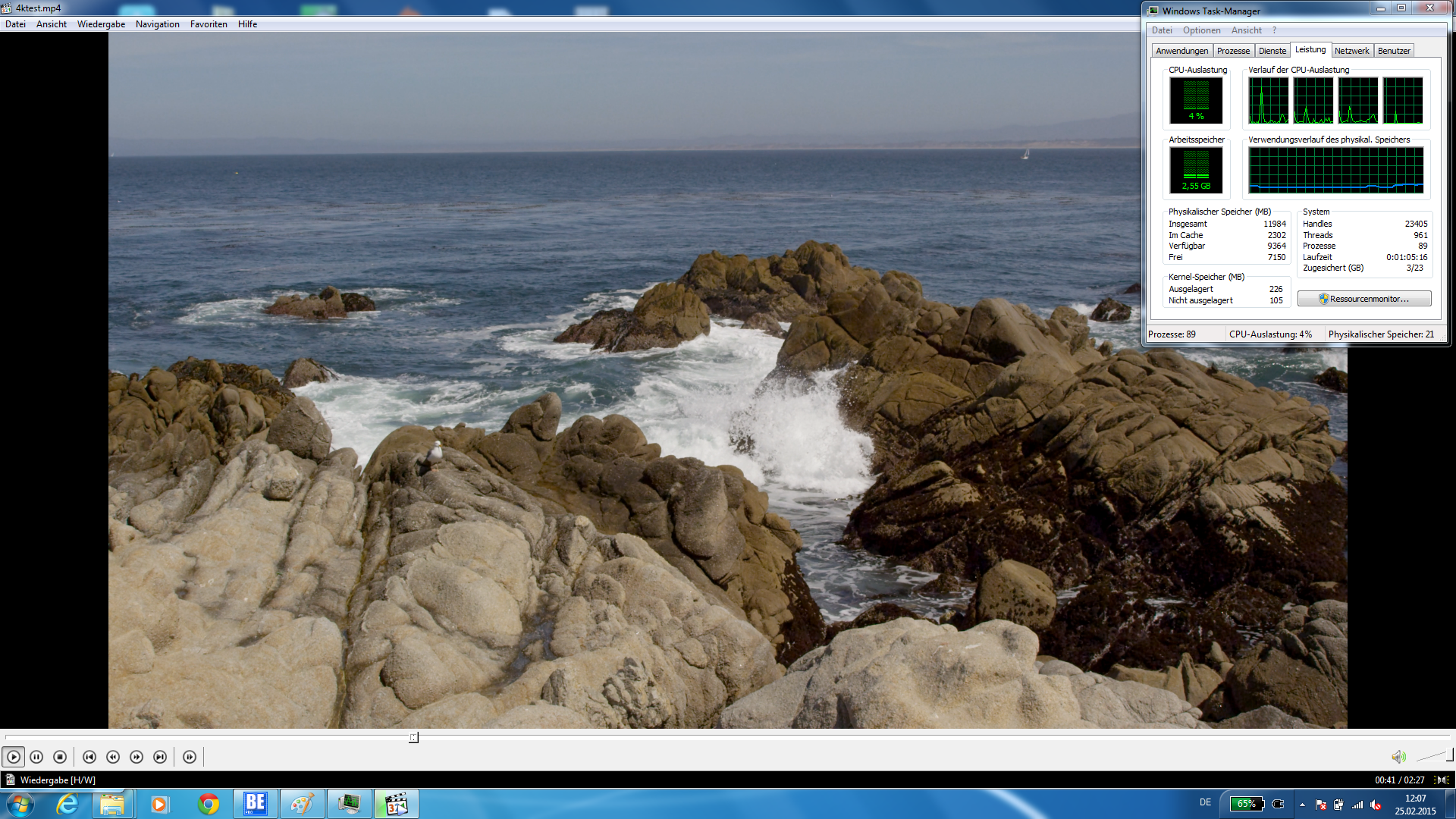Click the player volume slider handle
1456x819 pixels.
(1449, 755)
